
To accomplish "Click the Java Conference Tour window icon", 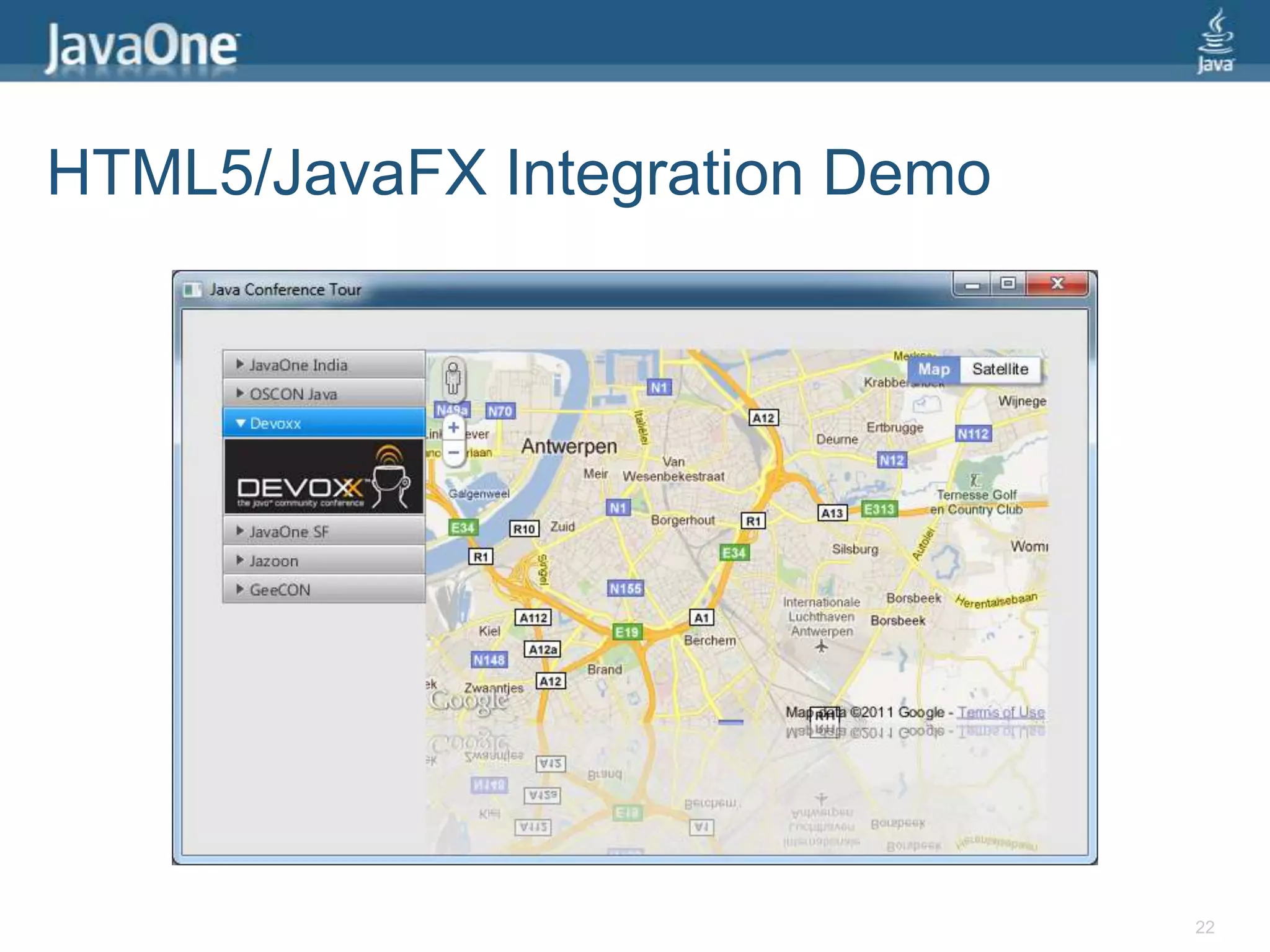I will [x=192, y=290].
